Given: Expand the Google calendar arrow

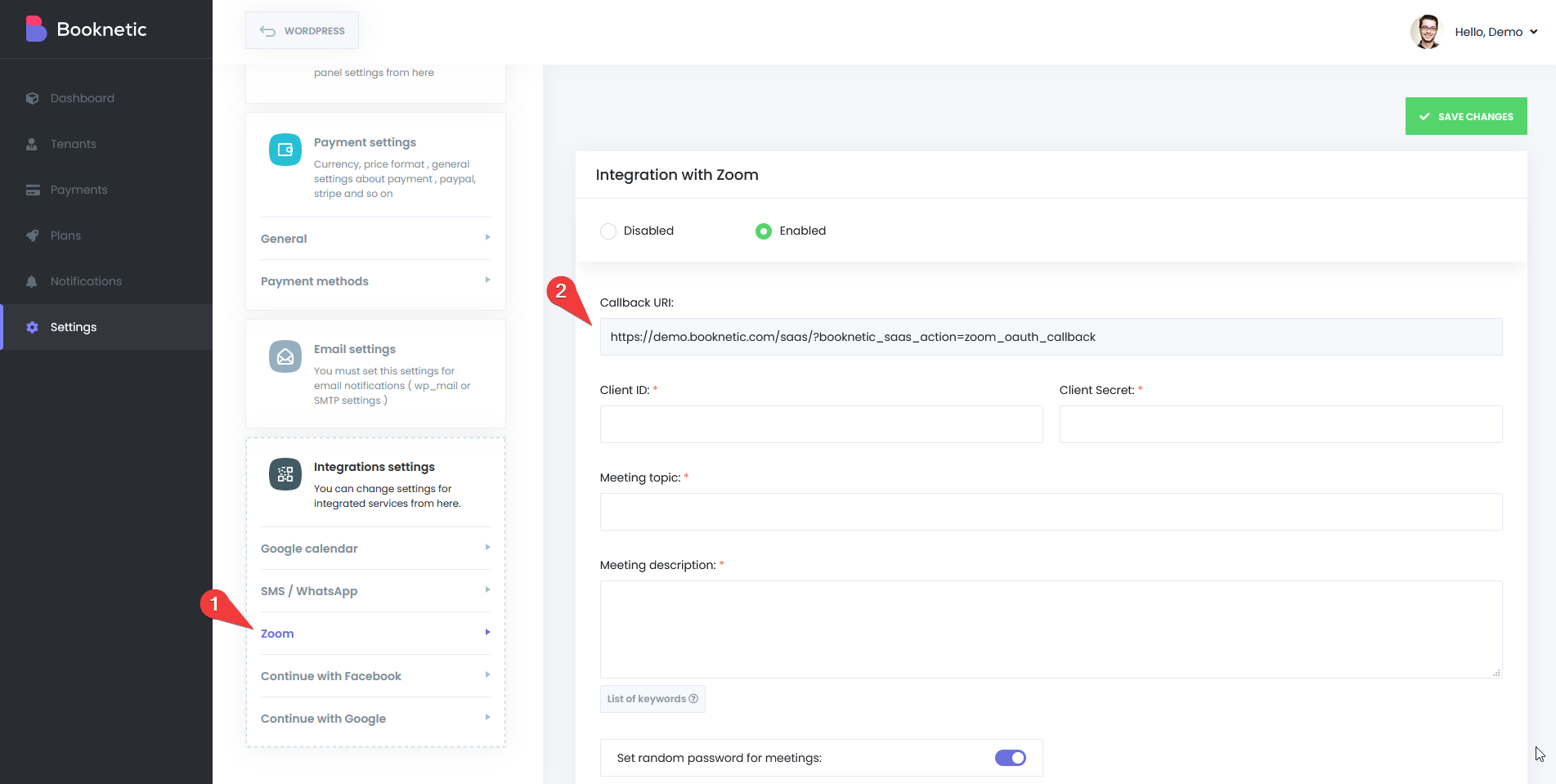Looking at the screenshot, I should 487,548.
